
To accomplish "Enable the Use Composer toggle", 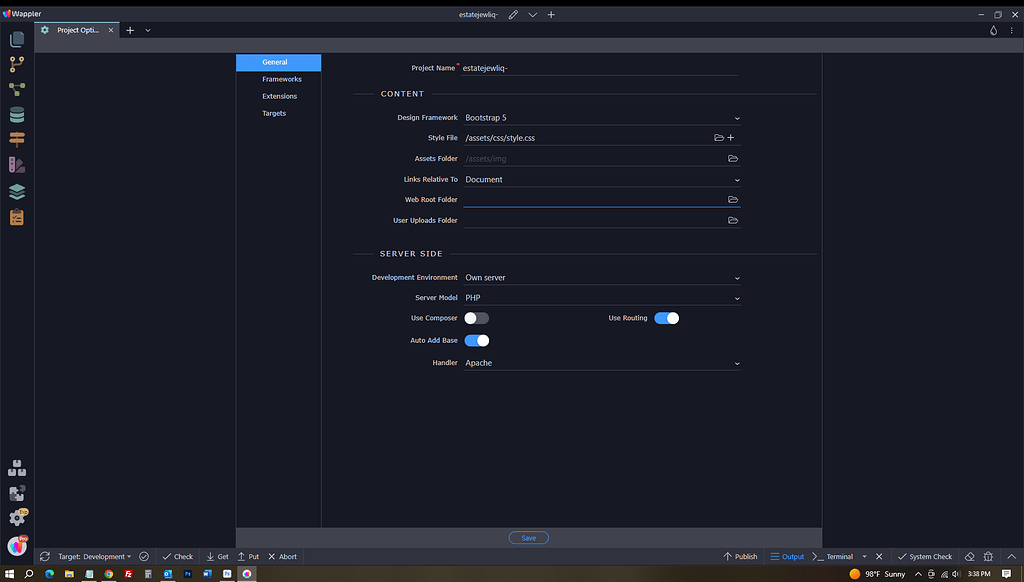I will (x=476, y=318).
